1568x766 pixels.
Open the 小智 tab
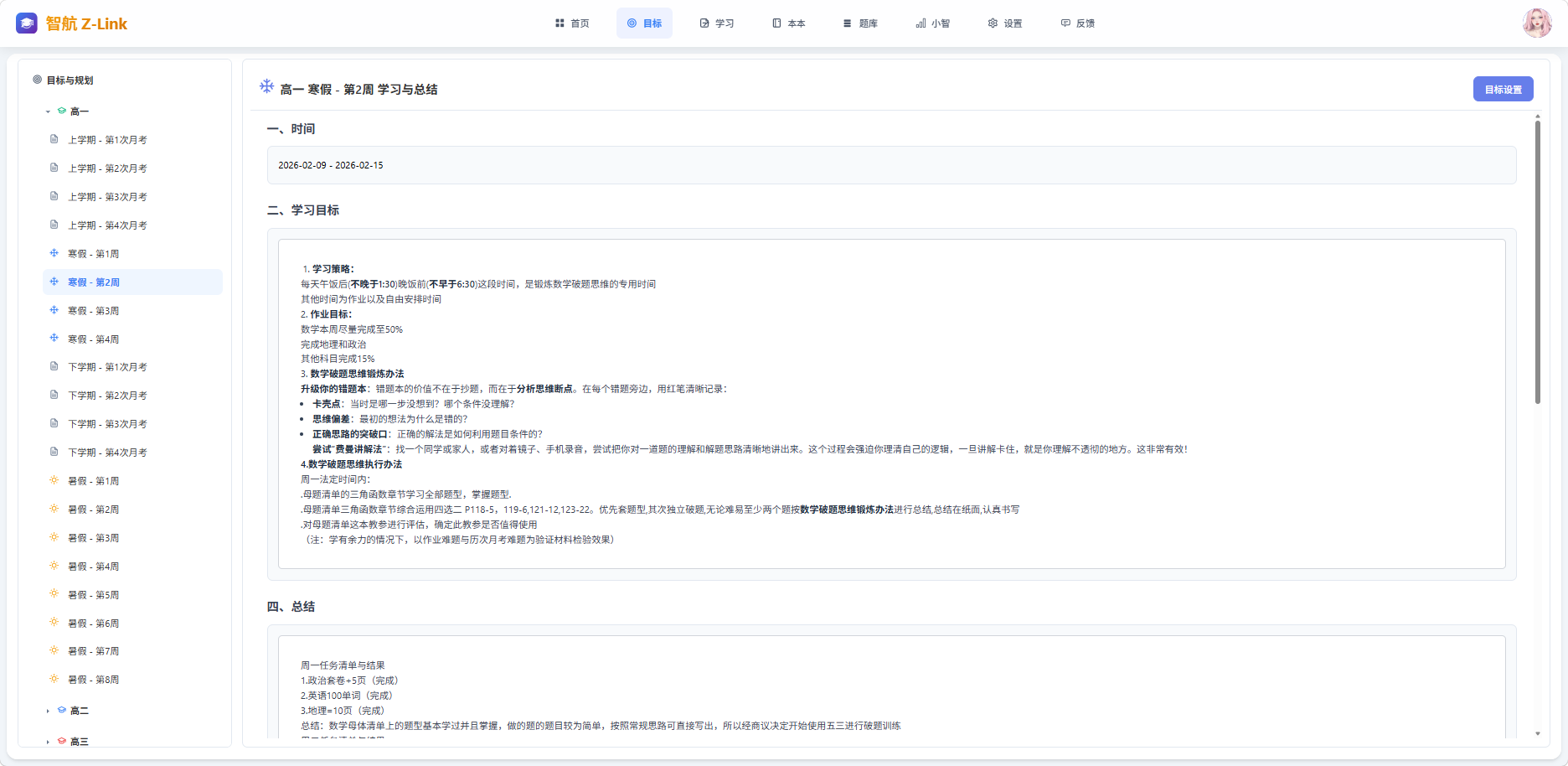(x=933, y=23)
